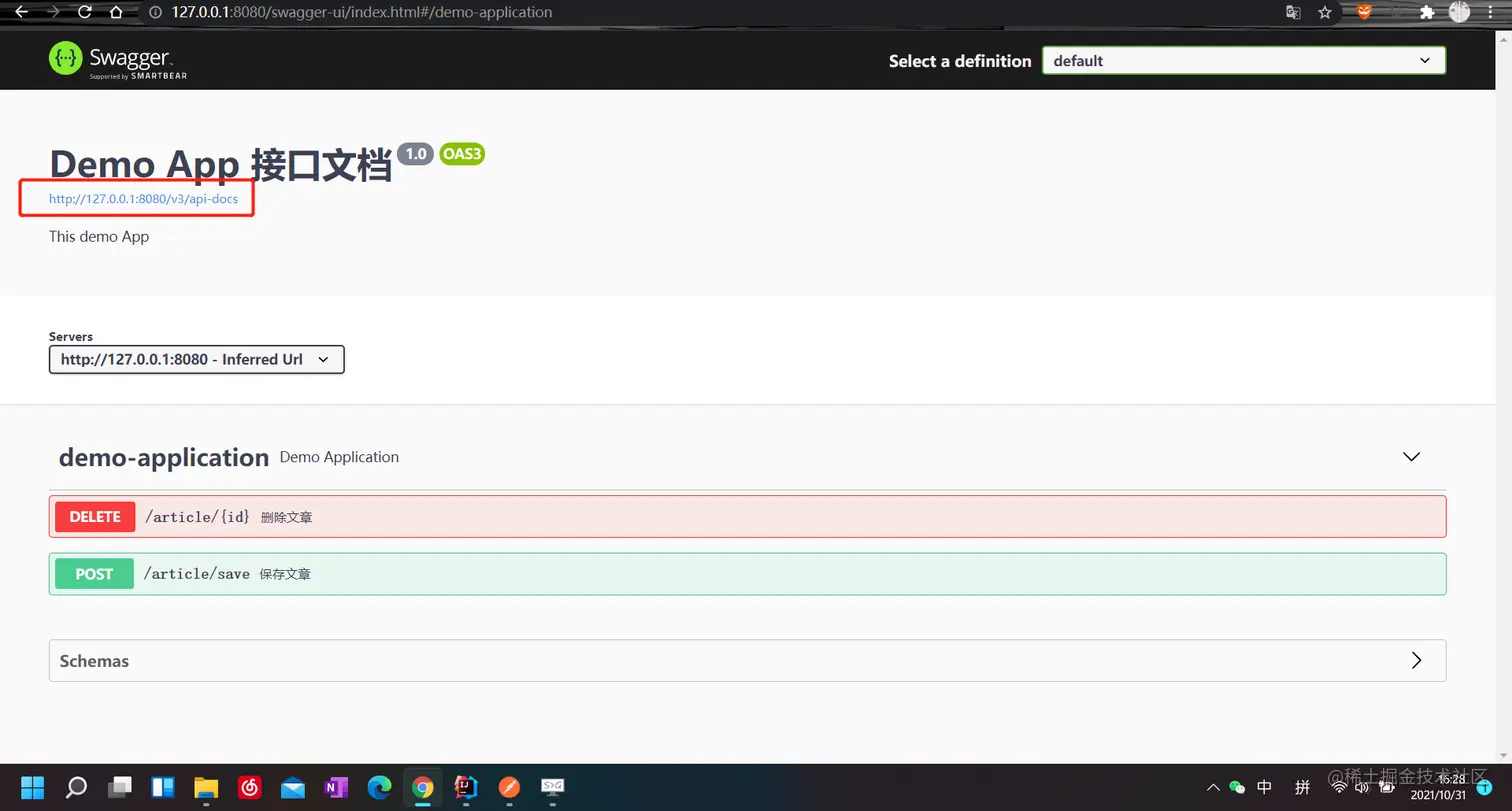
Task: Open the Chrome extensions puzzle menu
Action: pos(1427,12)
